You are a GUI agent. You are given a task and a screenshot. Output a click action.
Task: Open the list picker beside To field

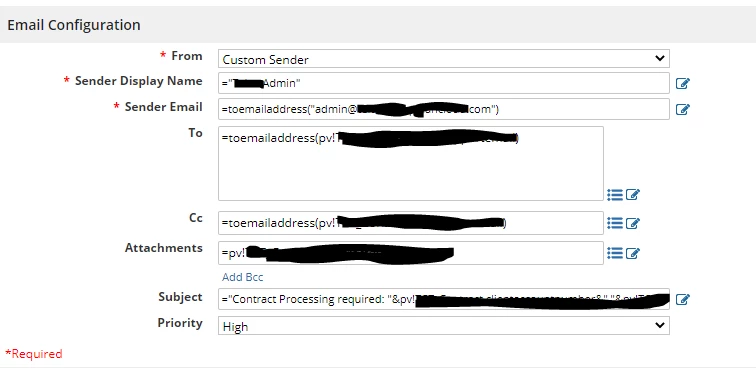point(615,195)
